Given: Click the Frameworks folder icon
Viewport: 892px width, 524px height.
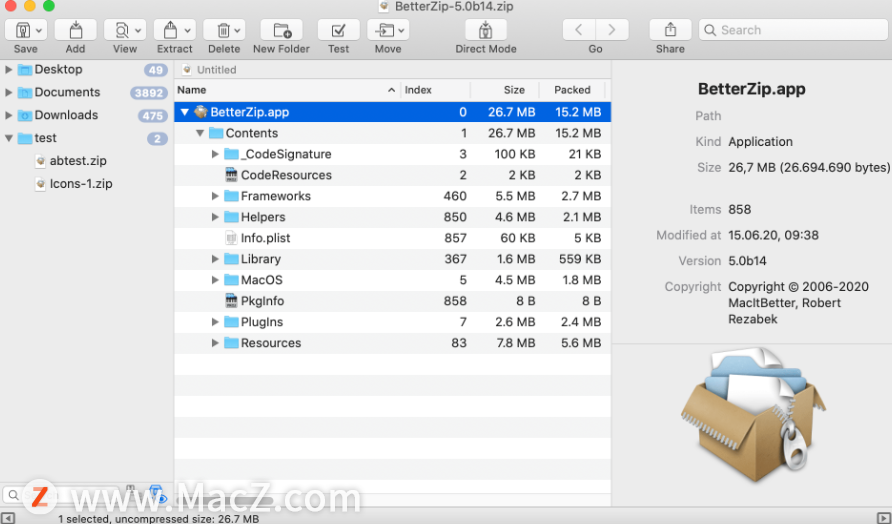Looking at the screenshot, I should pos(231,196).
